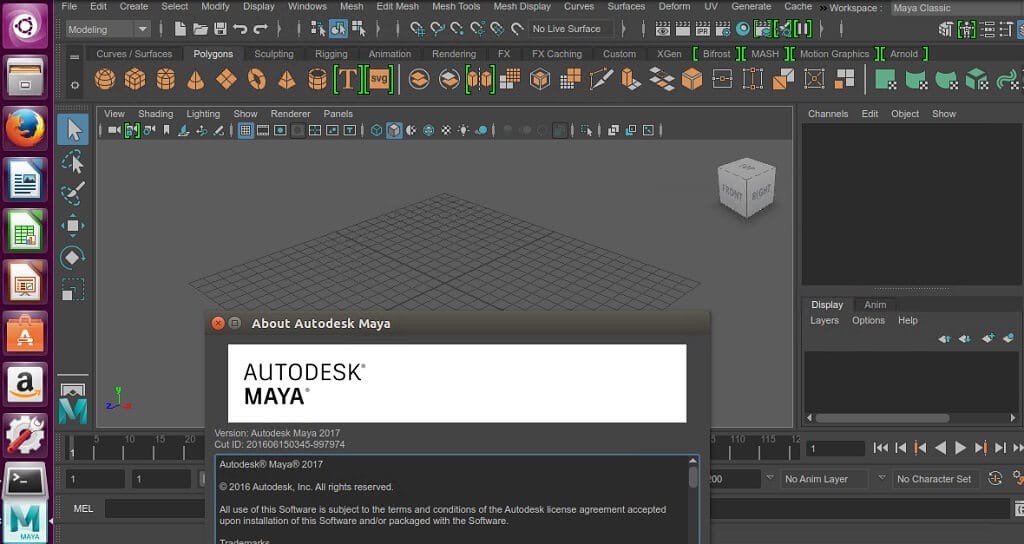Image resolution: width=1024 pixels, height=544 pixels.
Task: Switch to the Anim layer tab
Action: click(x=875, y=305)
